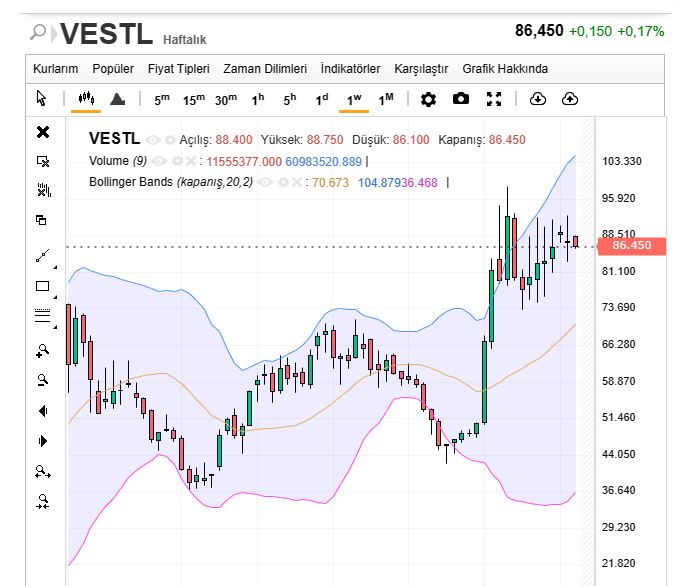Toggle Bollinger Bands visibility eye

point(265,182)
